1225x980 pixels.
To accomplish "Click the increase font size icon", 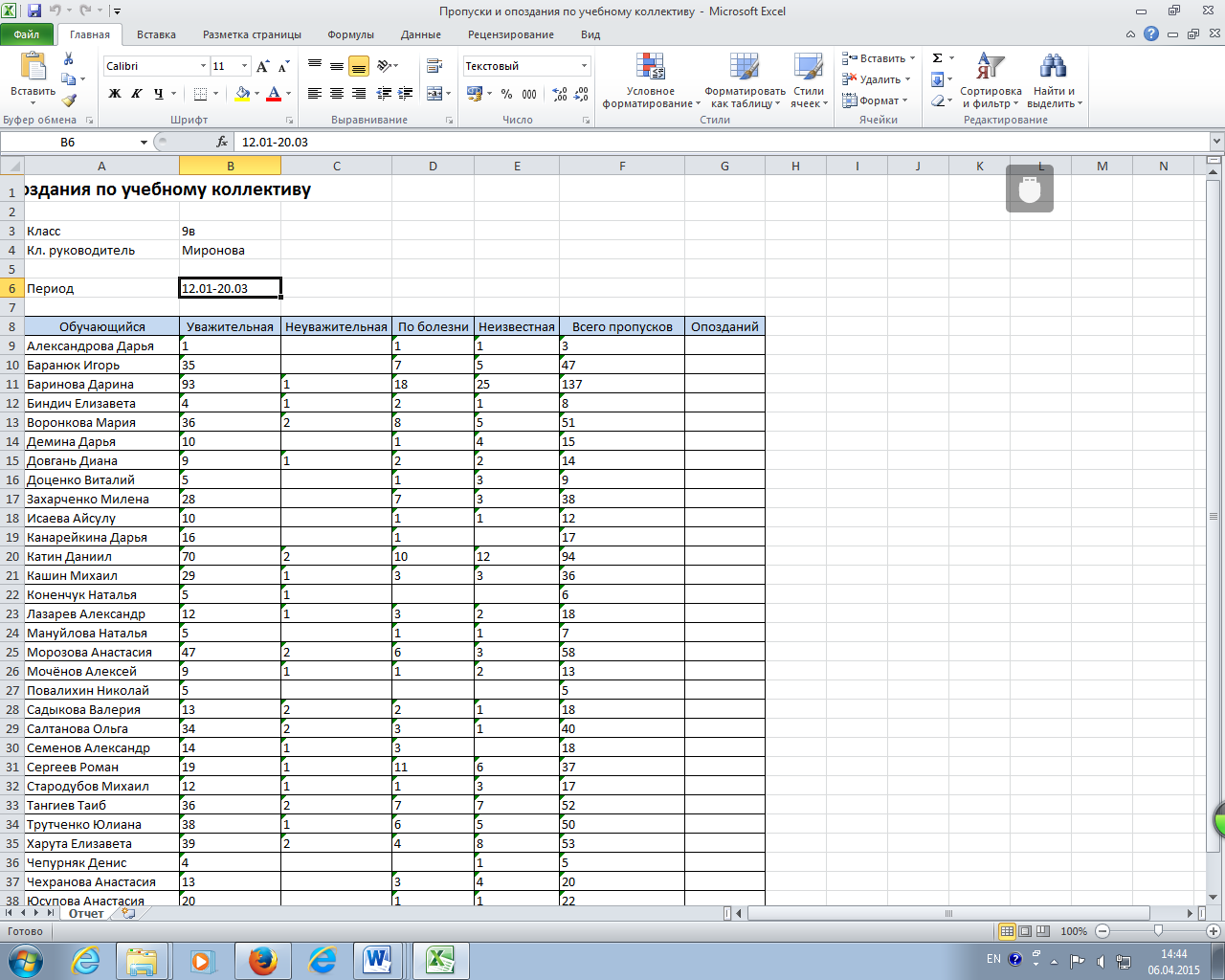I will pyautogui.click(x=262, y=66).
